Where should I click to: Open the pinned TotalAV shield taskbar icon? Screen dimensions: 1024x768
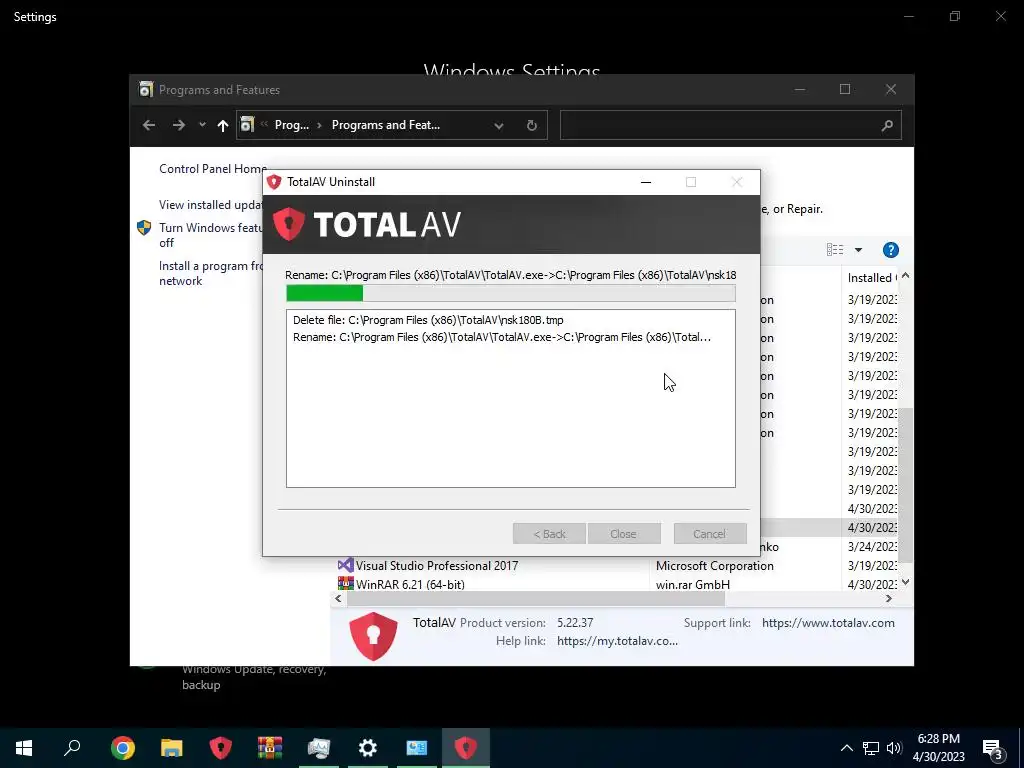(221, 748)
